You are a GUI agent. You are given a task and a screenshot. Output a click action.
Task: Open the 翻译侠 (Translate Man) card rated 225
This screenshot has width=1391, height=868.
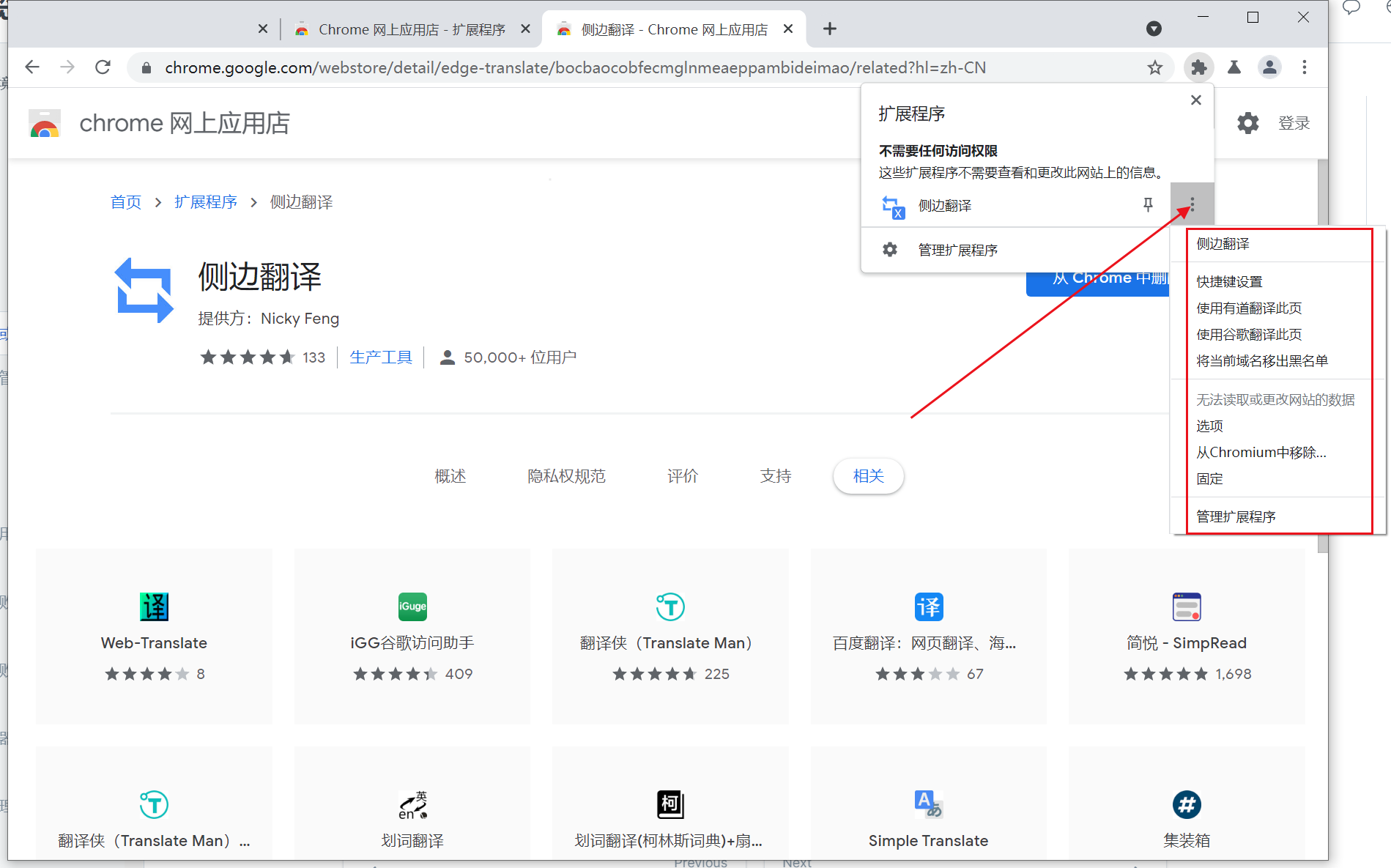[x=670, y=637]
